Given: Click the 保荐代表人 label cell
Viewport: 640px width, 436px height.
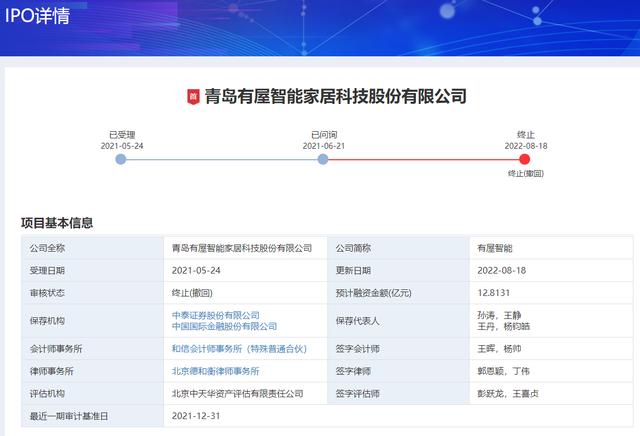Looking at the screenshot, I should pos(398,321).
